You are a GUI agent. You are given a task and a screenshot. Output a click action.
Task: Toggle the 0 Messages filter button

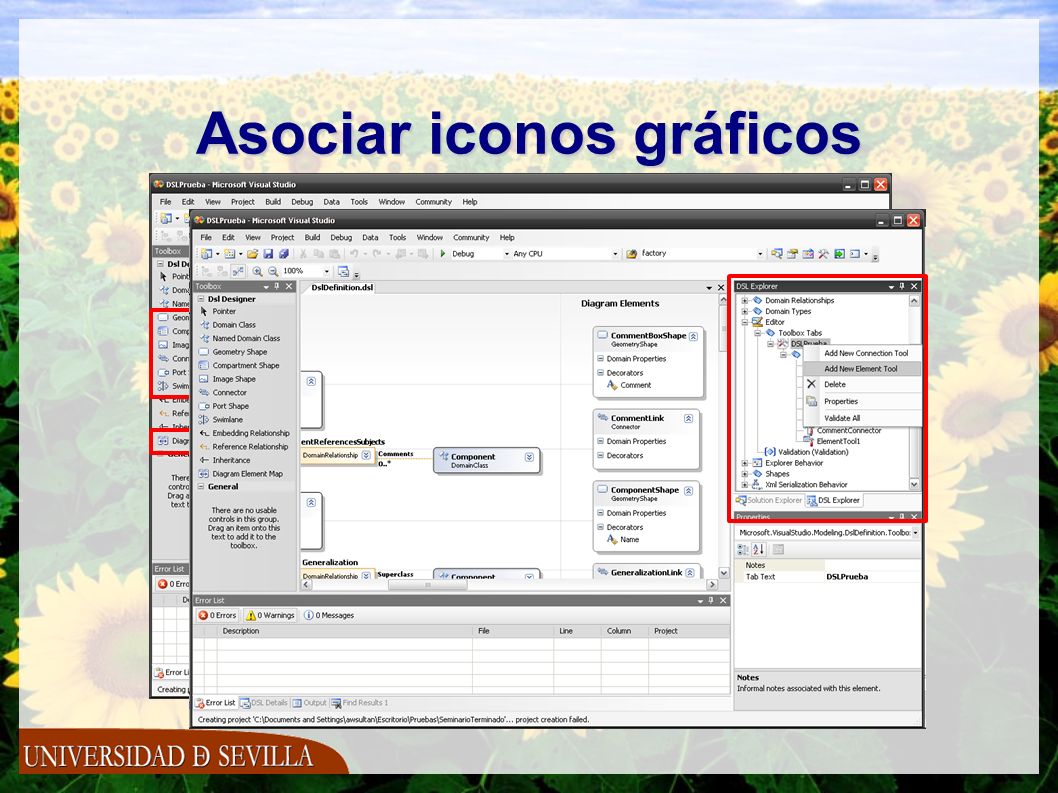(329, 616)
